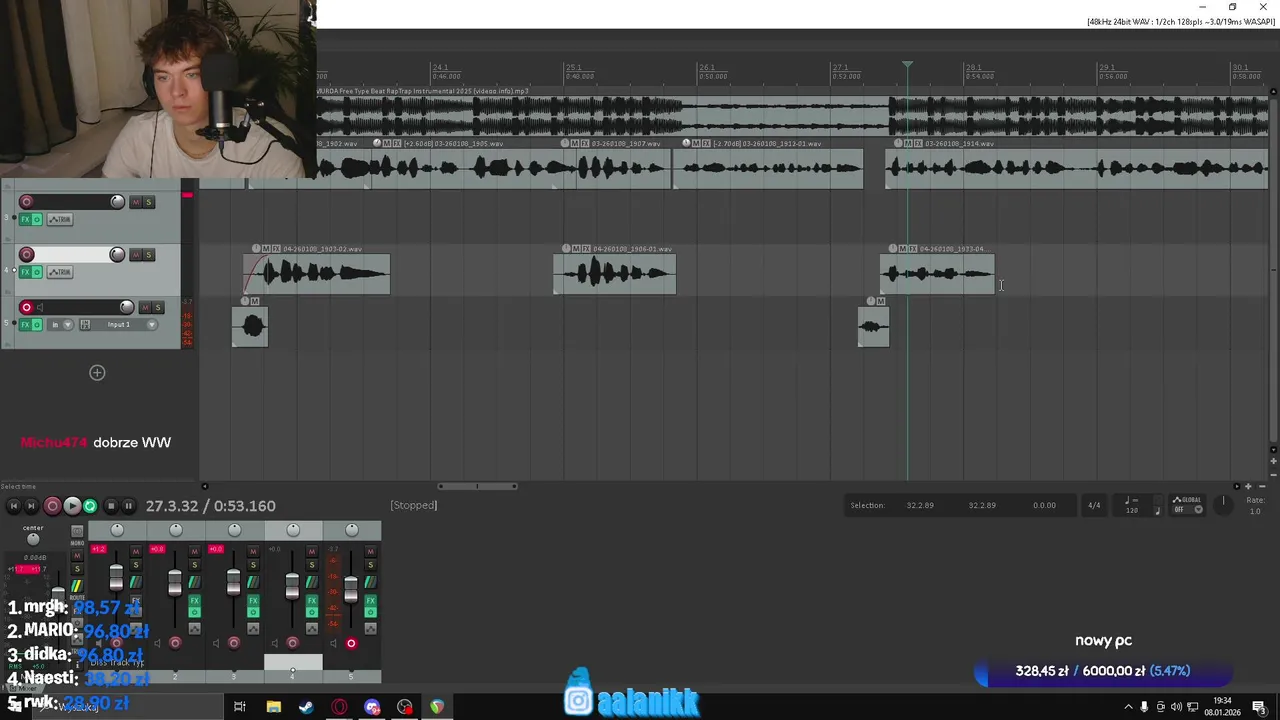
Task: Click the horizontal arrange view scrollbar
Action: click(477, 487)
